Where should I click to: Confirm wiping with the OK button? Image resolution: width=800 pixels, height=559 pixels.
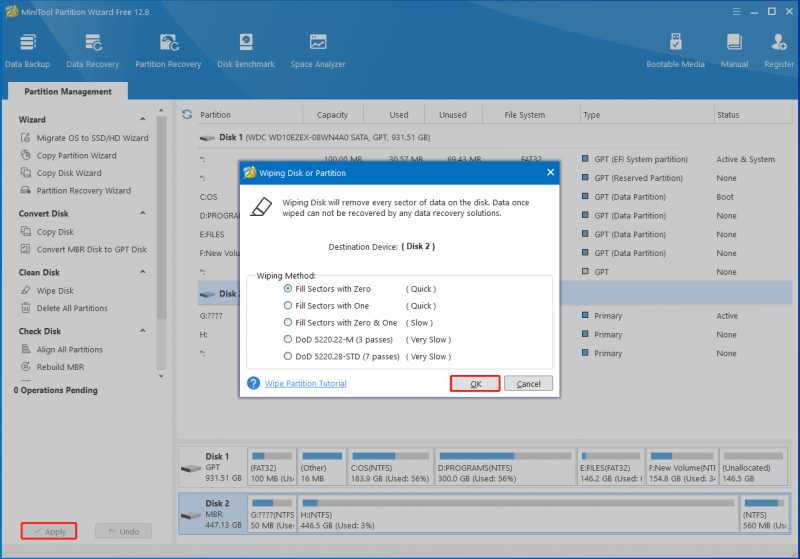tap(475, 384)
